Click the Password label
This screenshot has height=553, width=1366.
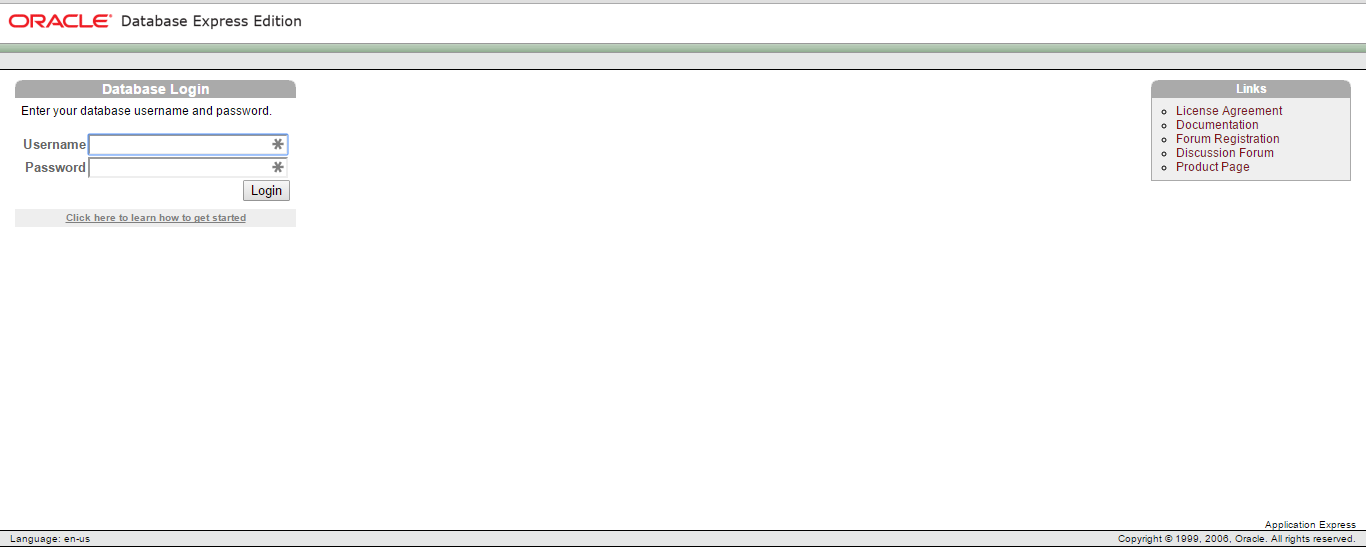point(55,168)
